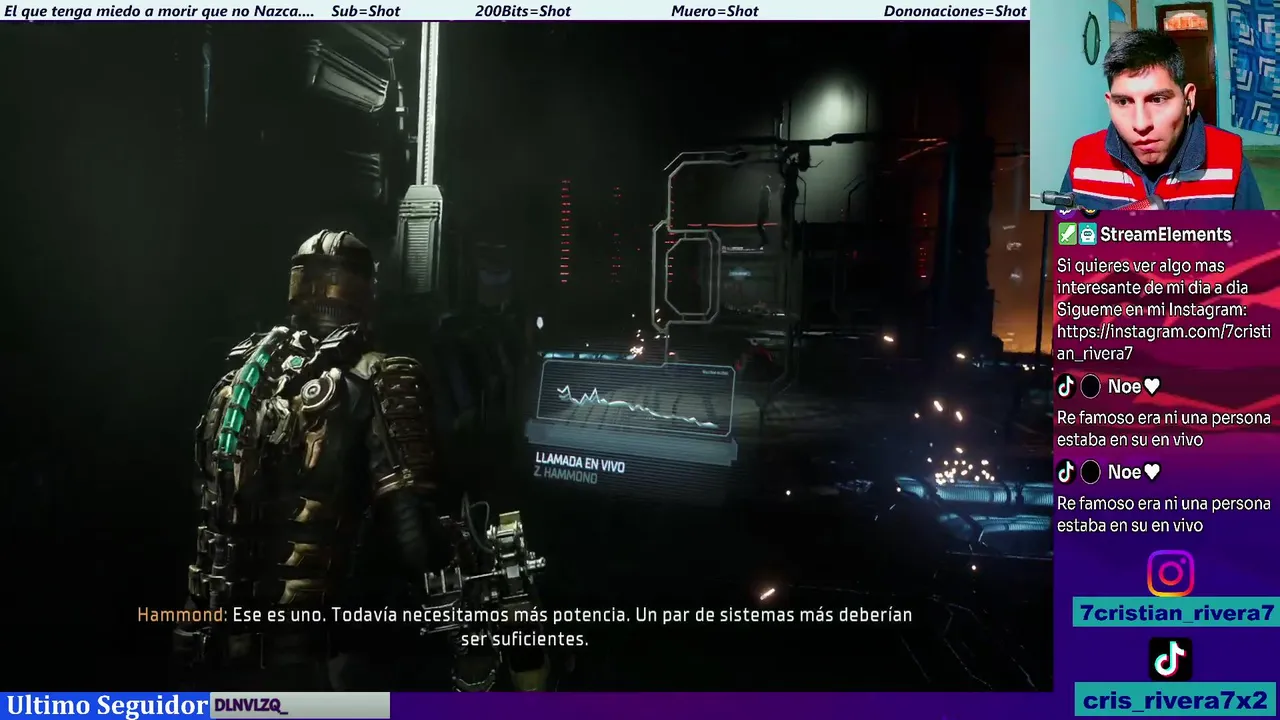This screenshot has width=1280, height=720.
Task: Click the 200Bits=Shot text in top banner
Action: point(523,11)
